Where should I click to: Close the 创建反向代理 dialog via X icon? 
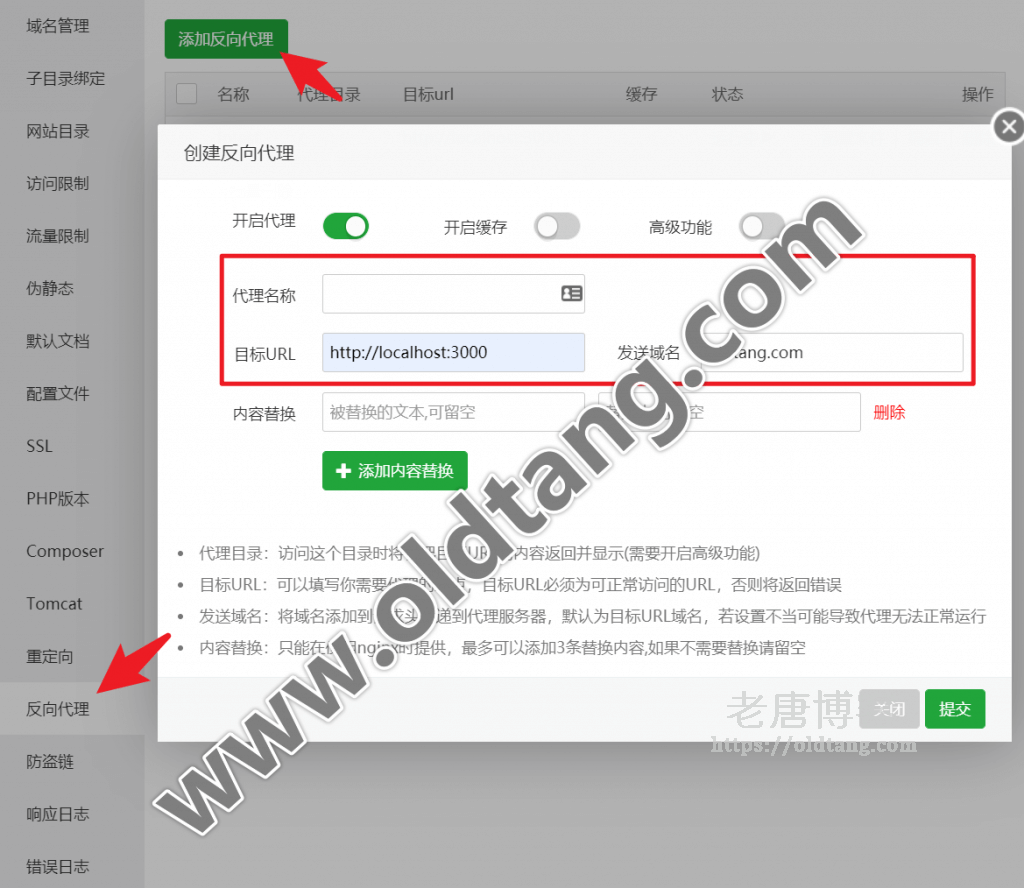click(x=1009, y=126)
